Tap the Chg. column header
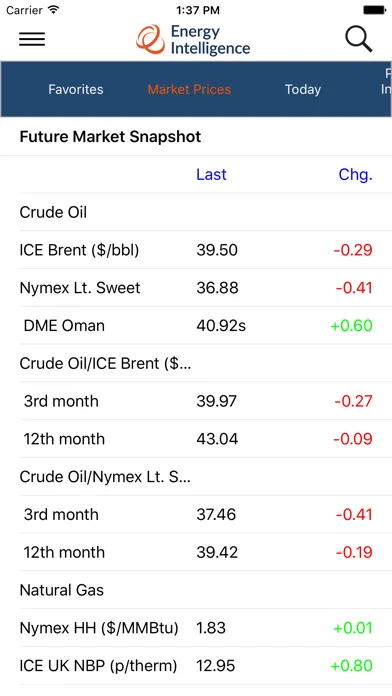Screen dimensions: 392x696 click(355, 174)
